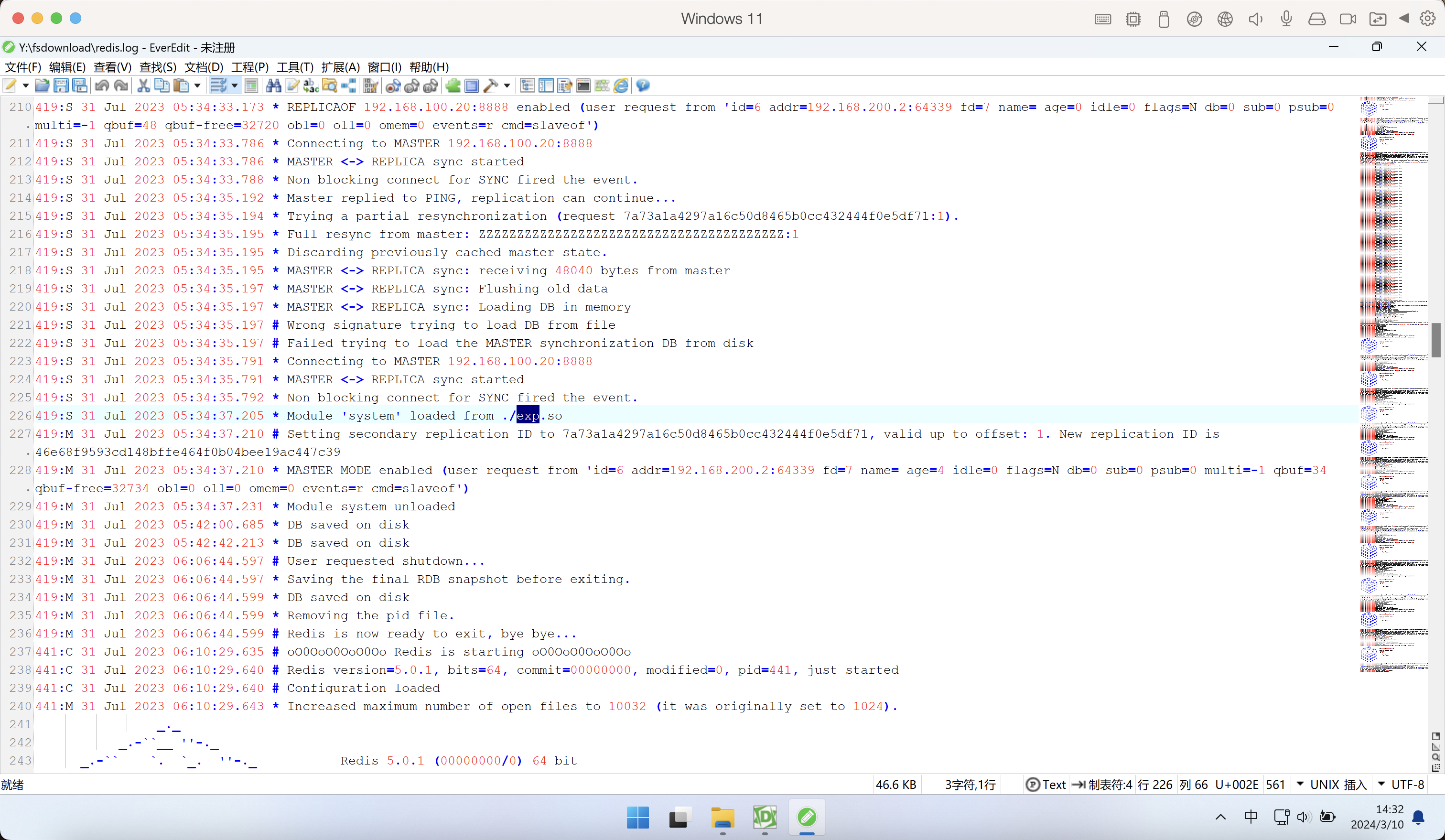
Task: Open the 扩展(A) menu
Action: click(x=341, y=67)
